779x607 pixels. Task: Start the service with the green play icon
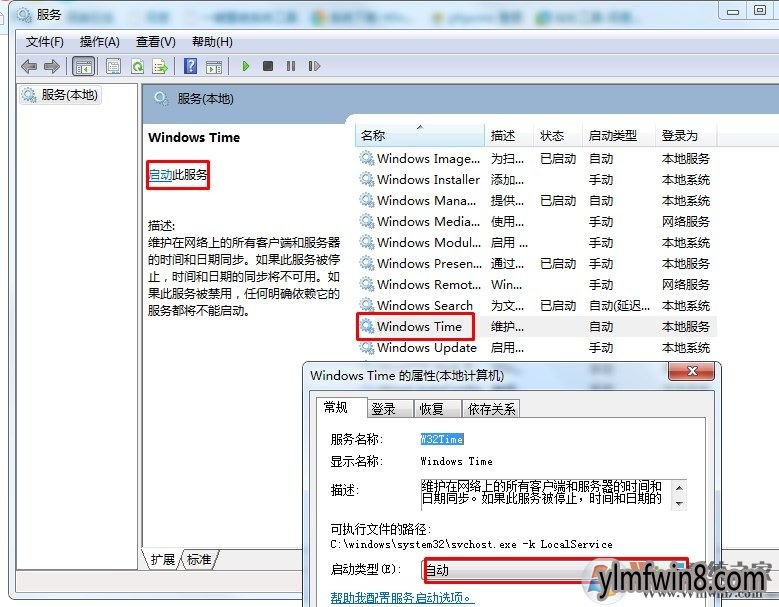click(x=245, y=66)
